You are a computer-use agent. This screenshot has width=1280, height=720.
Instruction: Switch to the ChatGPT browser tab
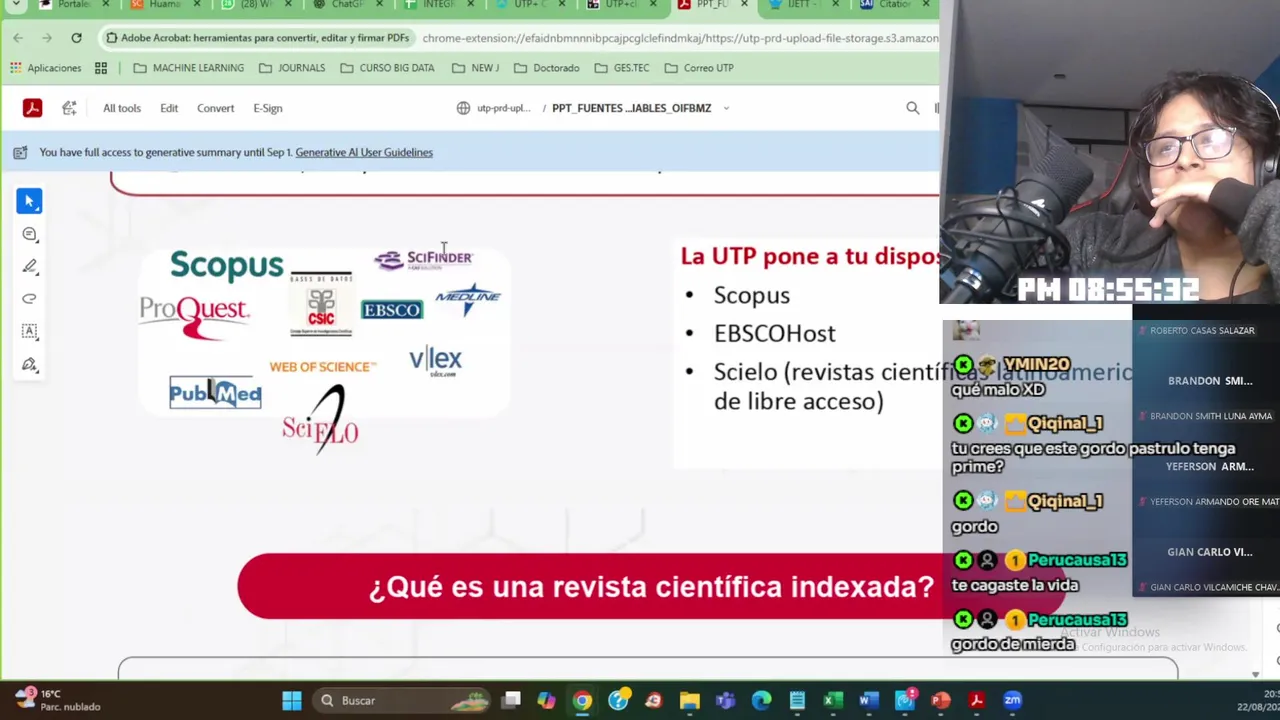(x=345, y=5)
